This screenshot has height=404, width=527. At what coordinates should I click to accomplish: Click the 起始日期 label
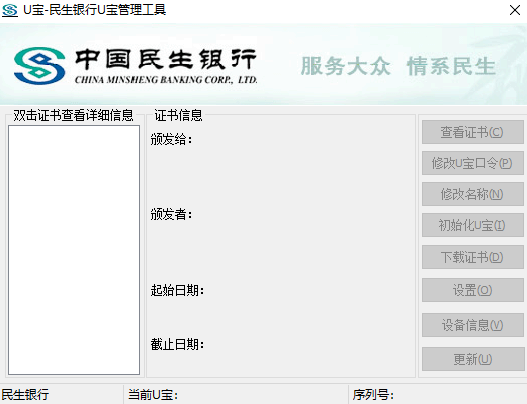click(x=177, y=290)
